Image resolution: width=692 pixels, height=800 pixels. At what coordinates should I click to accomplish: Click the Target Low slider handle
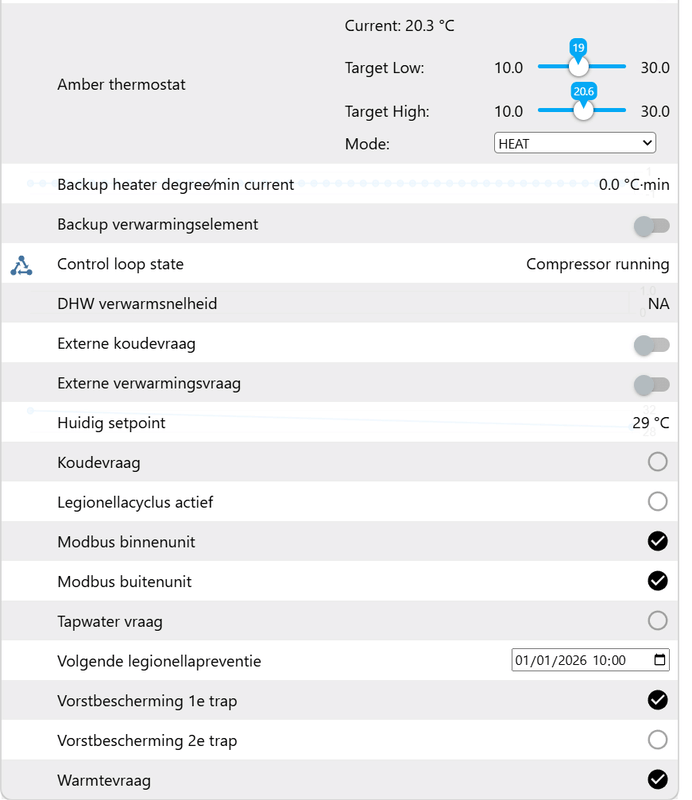pyautogui.click(x=578, y=67)
